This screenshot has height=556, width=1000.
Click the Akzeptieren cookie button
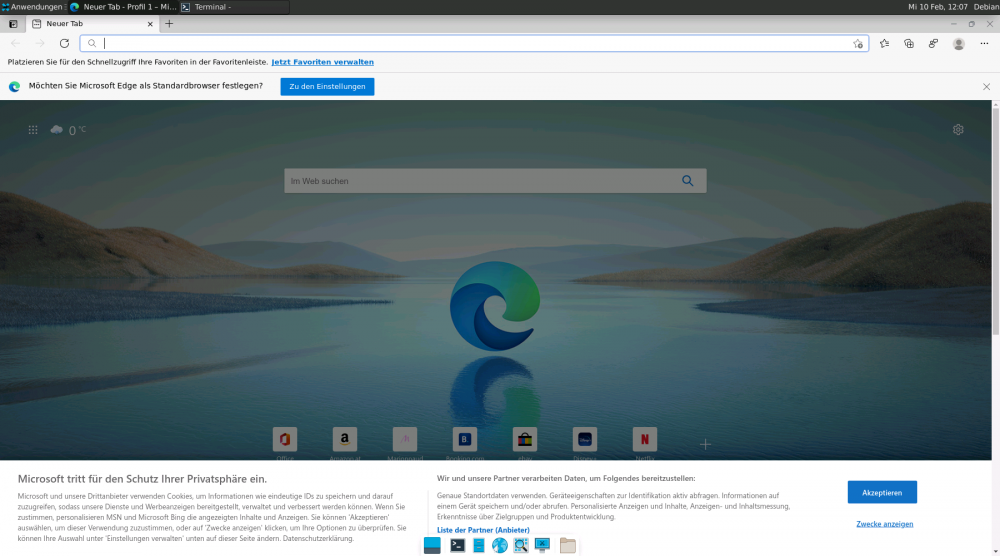pyautogui.click(x=882, y=492)
